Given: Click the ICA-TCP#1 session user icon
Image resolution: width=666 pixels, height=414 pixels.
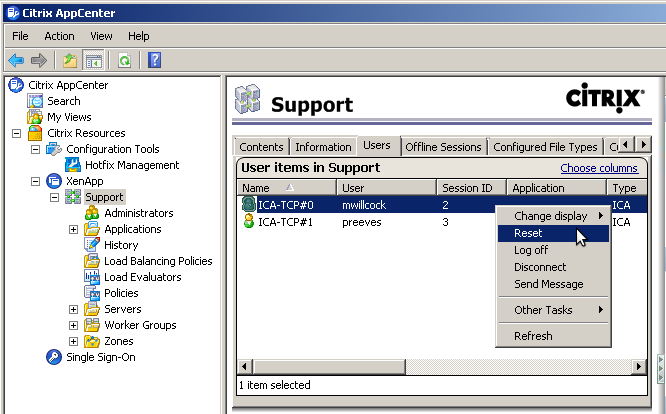Looking at the screenshot, I should [x=248, y=221].
